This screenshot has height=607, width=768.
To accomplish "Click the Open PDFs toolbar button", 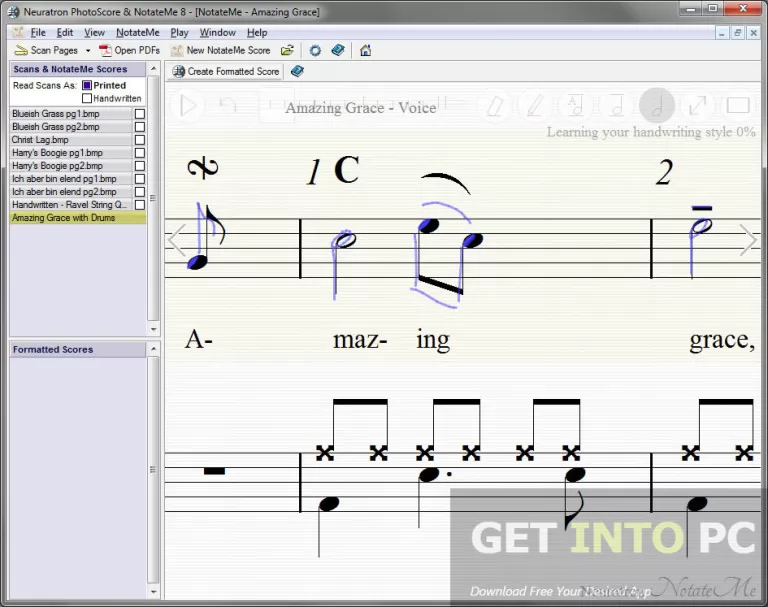I will click(x=129, y=50).
